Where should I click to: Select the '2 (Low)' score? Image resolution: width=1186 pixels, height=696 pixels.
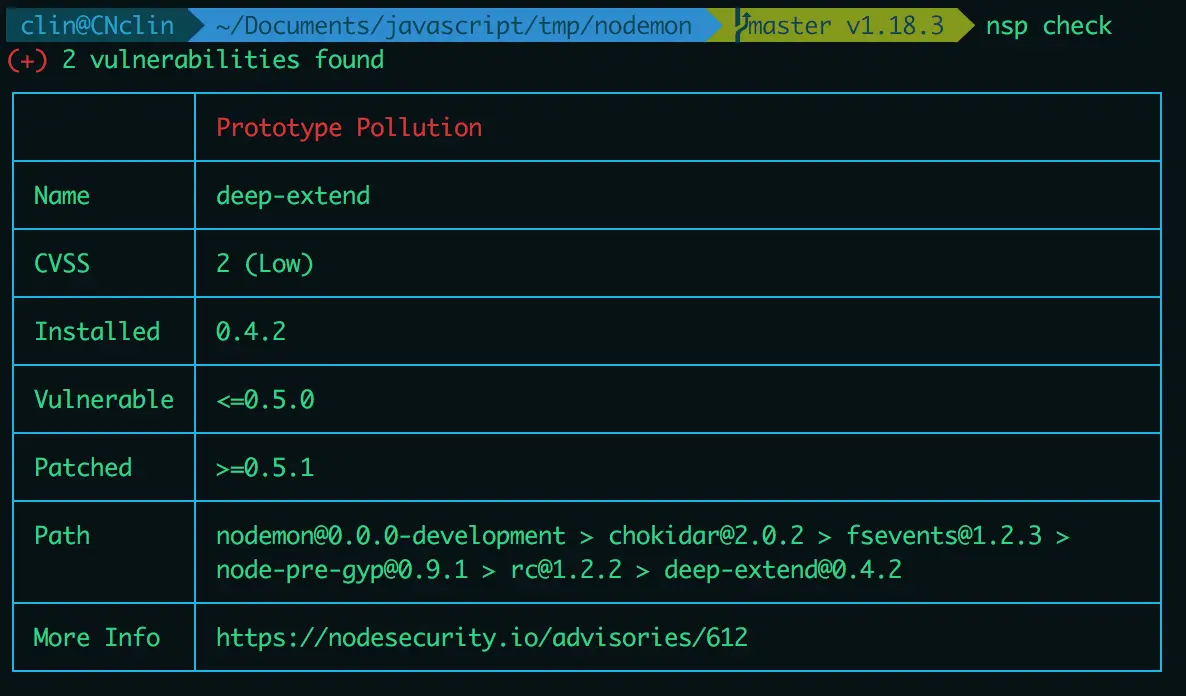coord(265,264)
